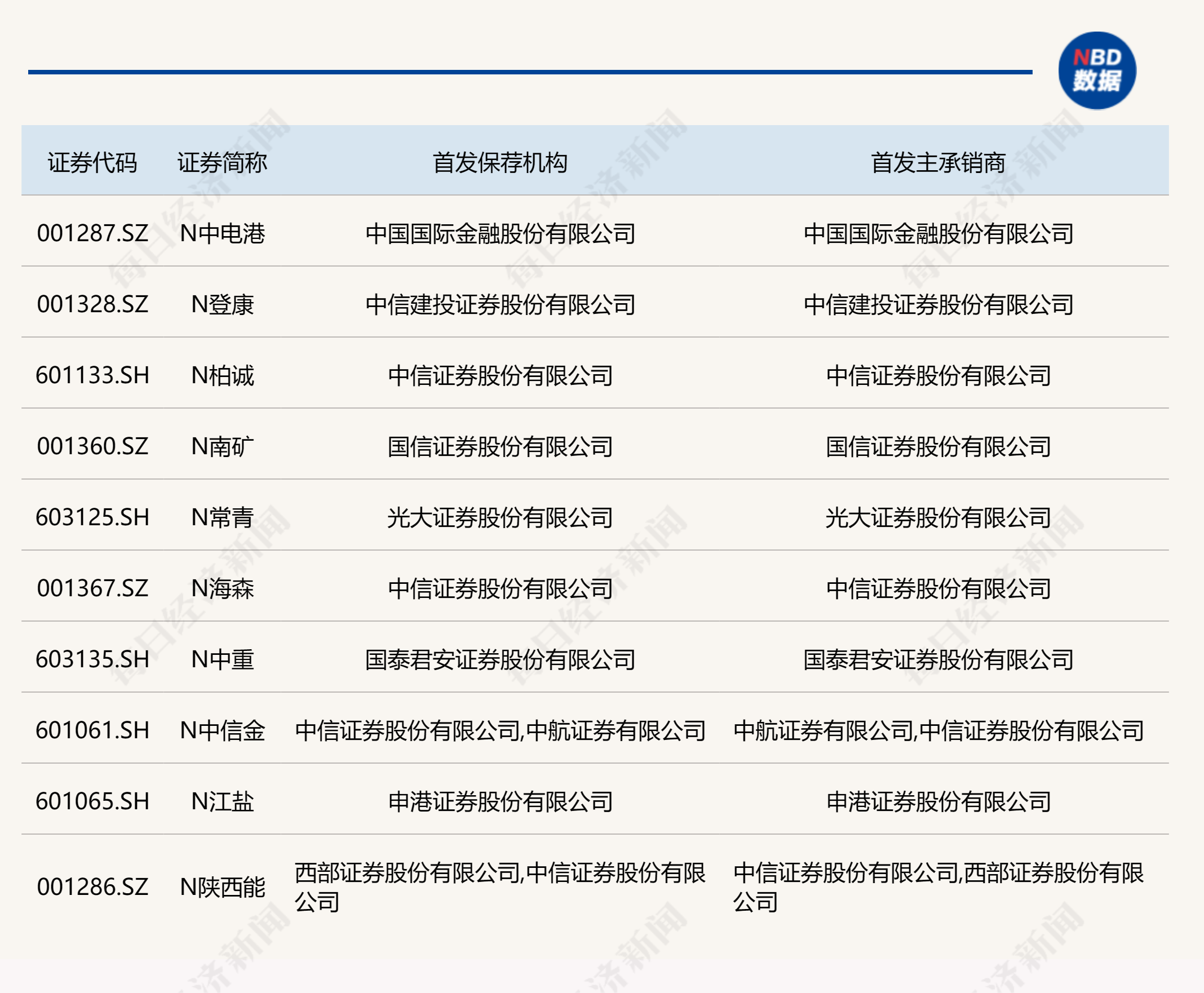The image size is (1204, 993).
Task: Click the NBD数据 round logo
Action: 1097,70
